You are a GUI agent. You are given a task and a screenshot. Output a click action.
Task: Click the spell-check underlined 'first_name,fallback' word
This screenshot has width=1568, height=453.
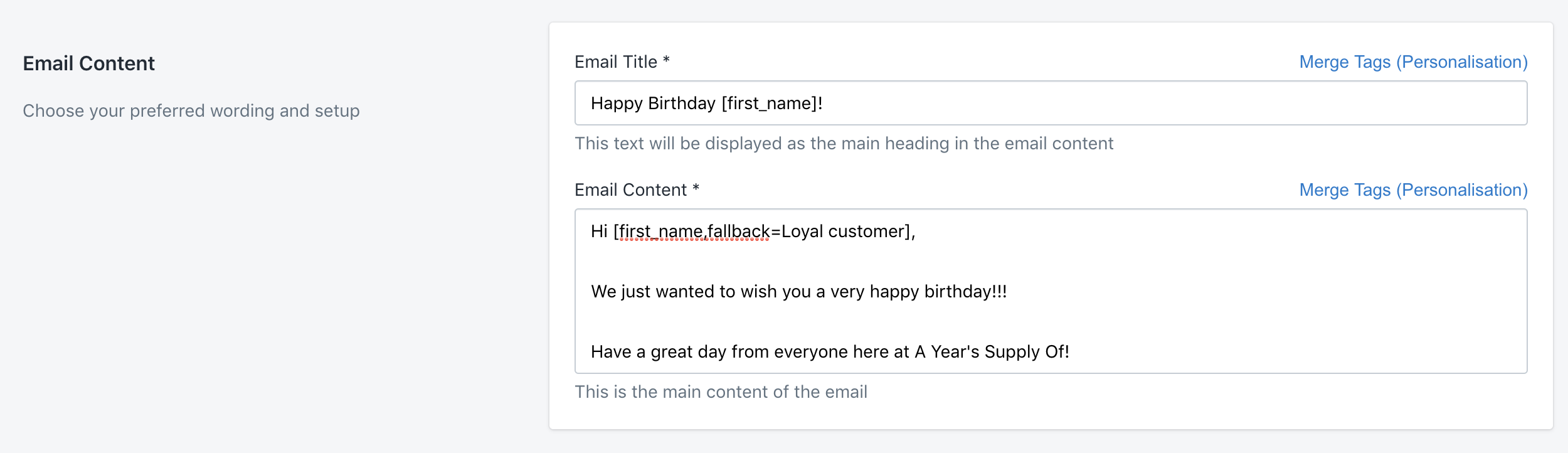pyautogui.click(x=694, y=232)
